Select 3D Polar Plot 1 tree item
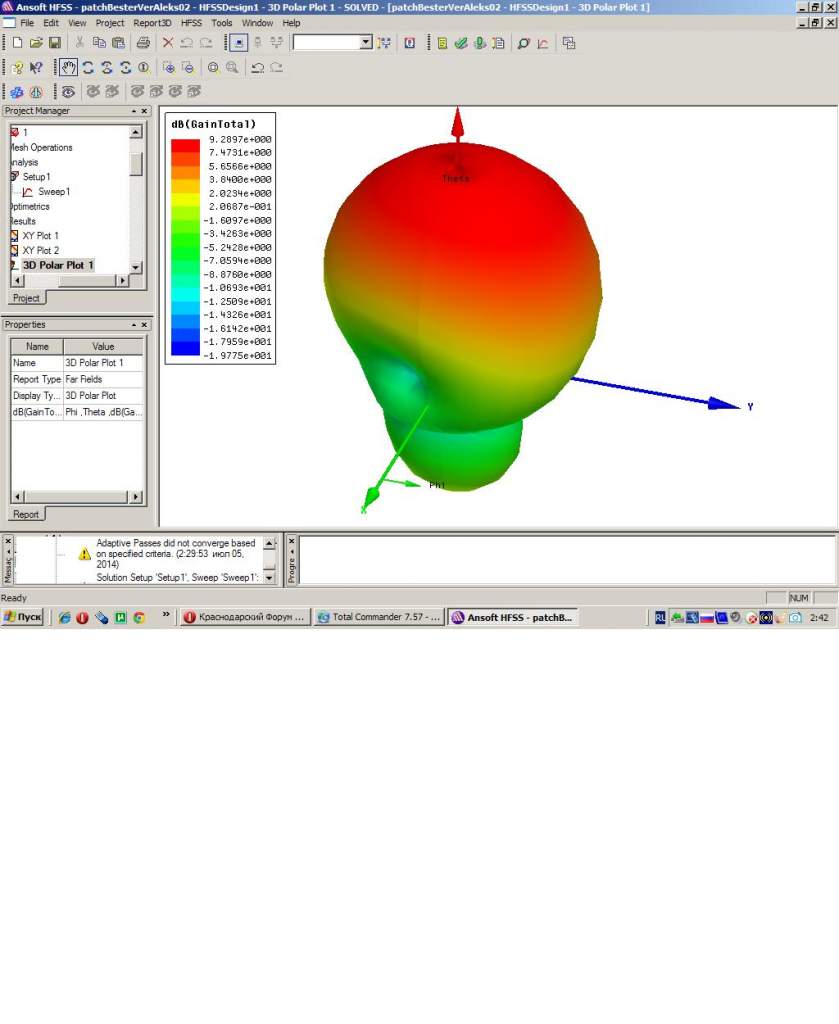 58,265
